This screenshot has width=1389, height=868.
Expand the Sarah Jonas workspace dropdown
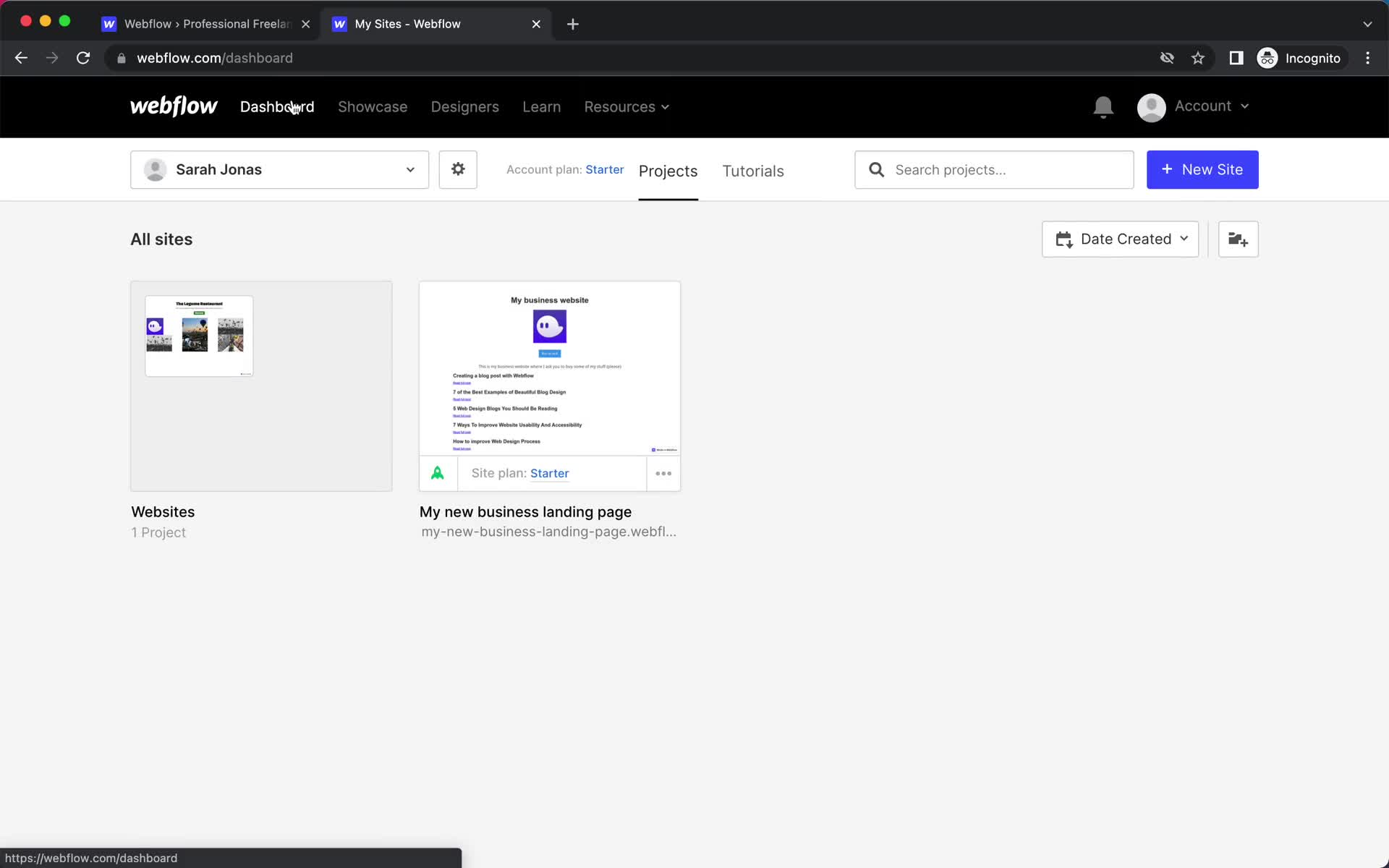[280, 169]
